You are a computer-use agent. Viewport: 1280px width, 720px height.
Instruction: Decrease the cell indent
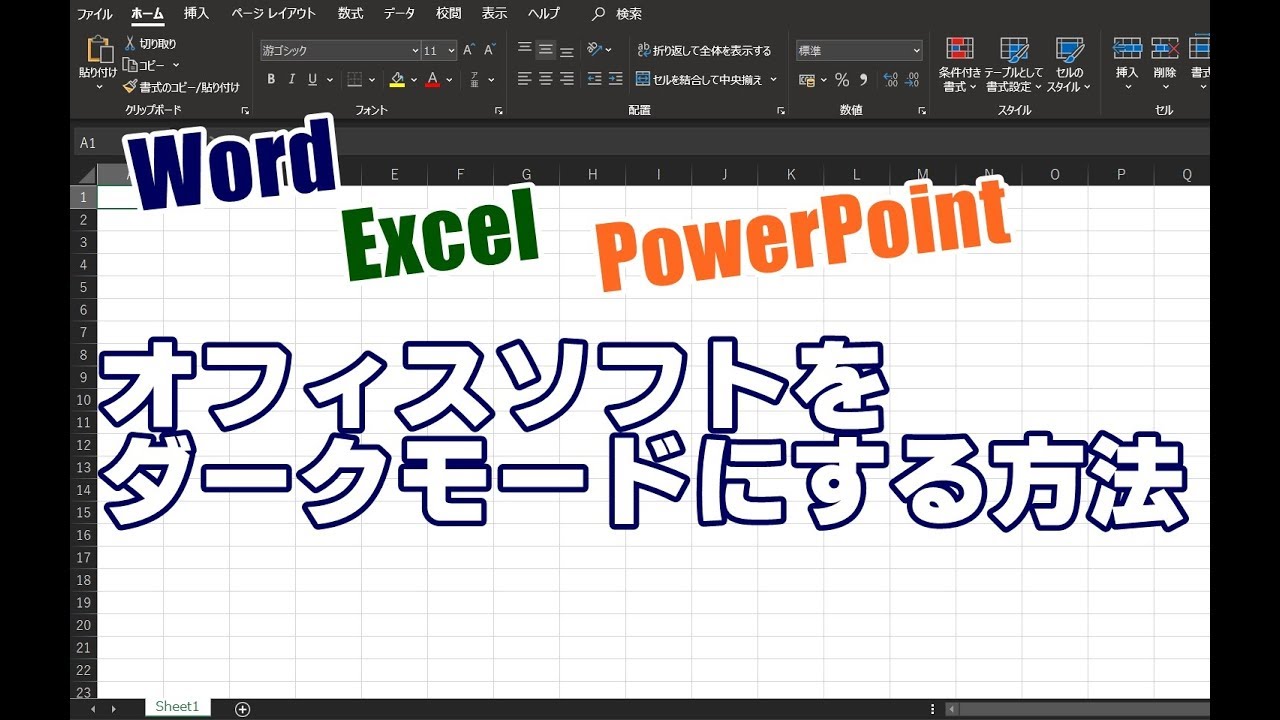pyautogui.click(x=594, y=79)
